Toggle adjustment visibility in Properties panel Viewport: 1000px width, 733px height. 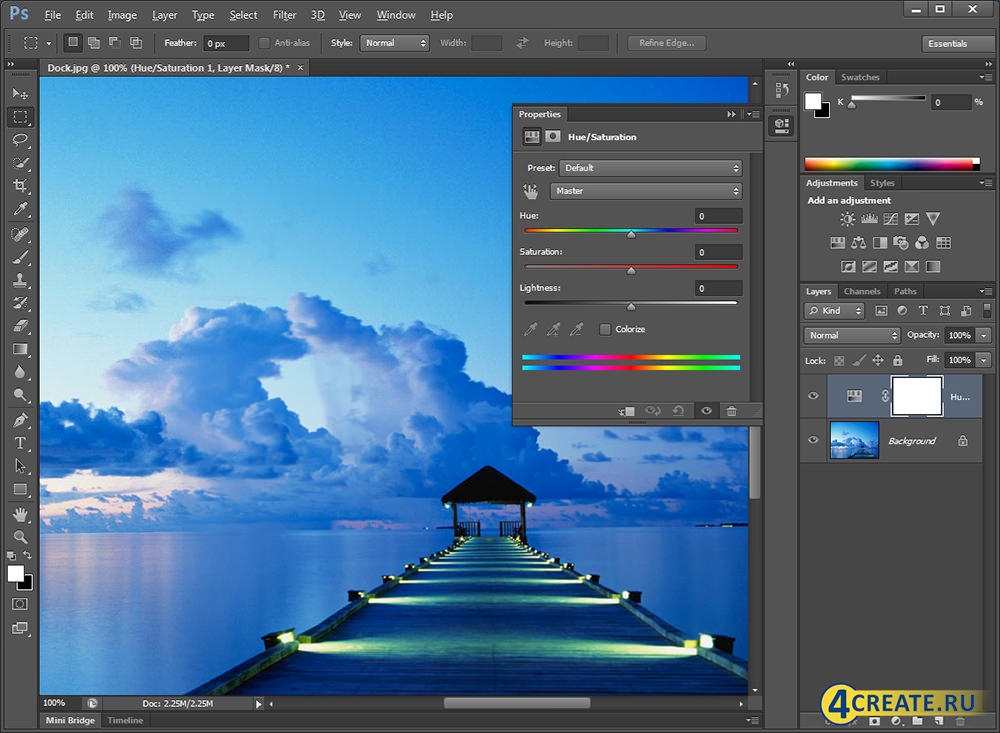click(706, 411)
